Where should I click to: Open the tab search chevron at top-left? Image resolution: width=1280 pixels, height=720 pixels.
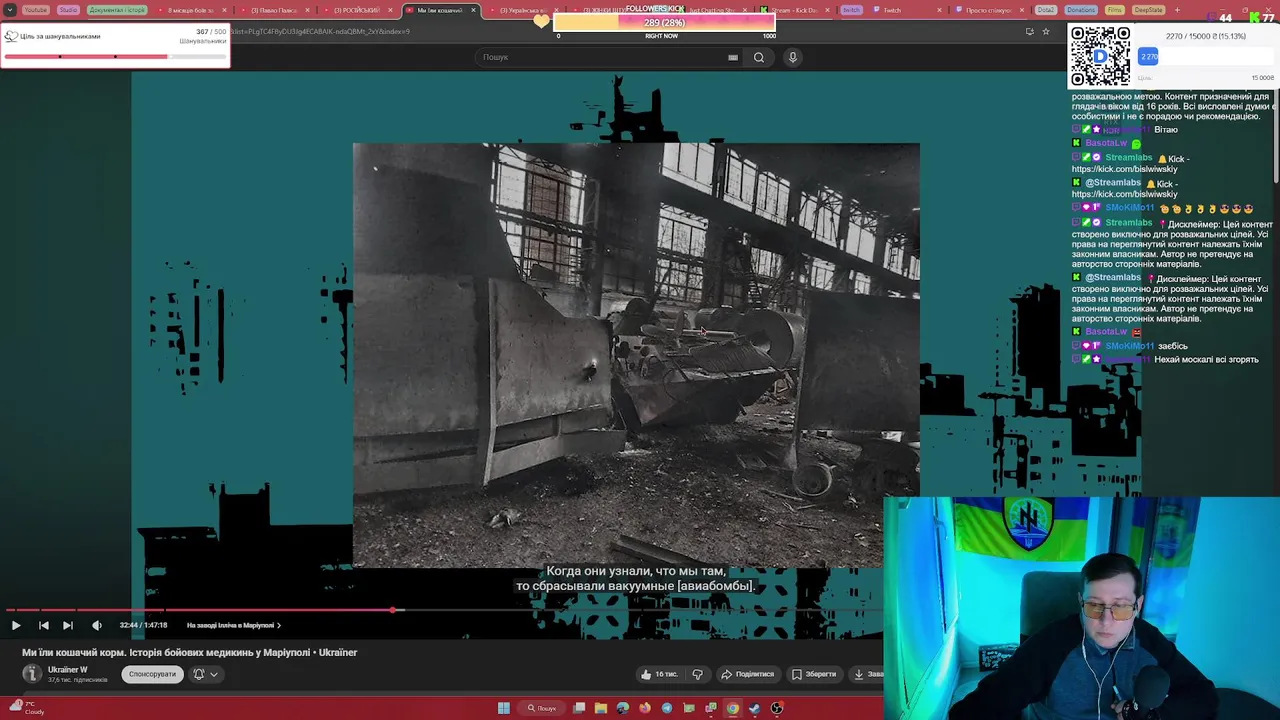[10, 10]
